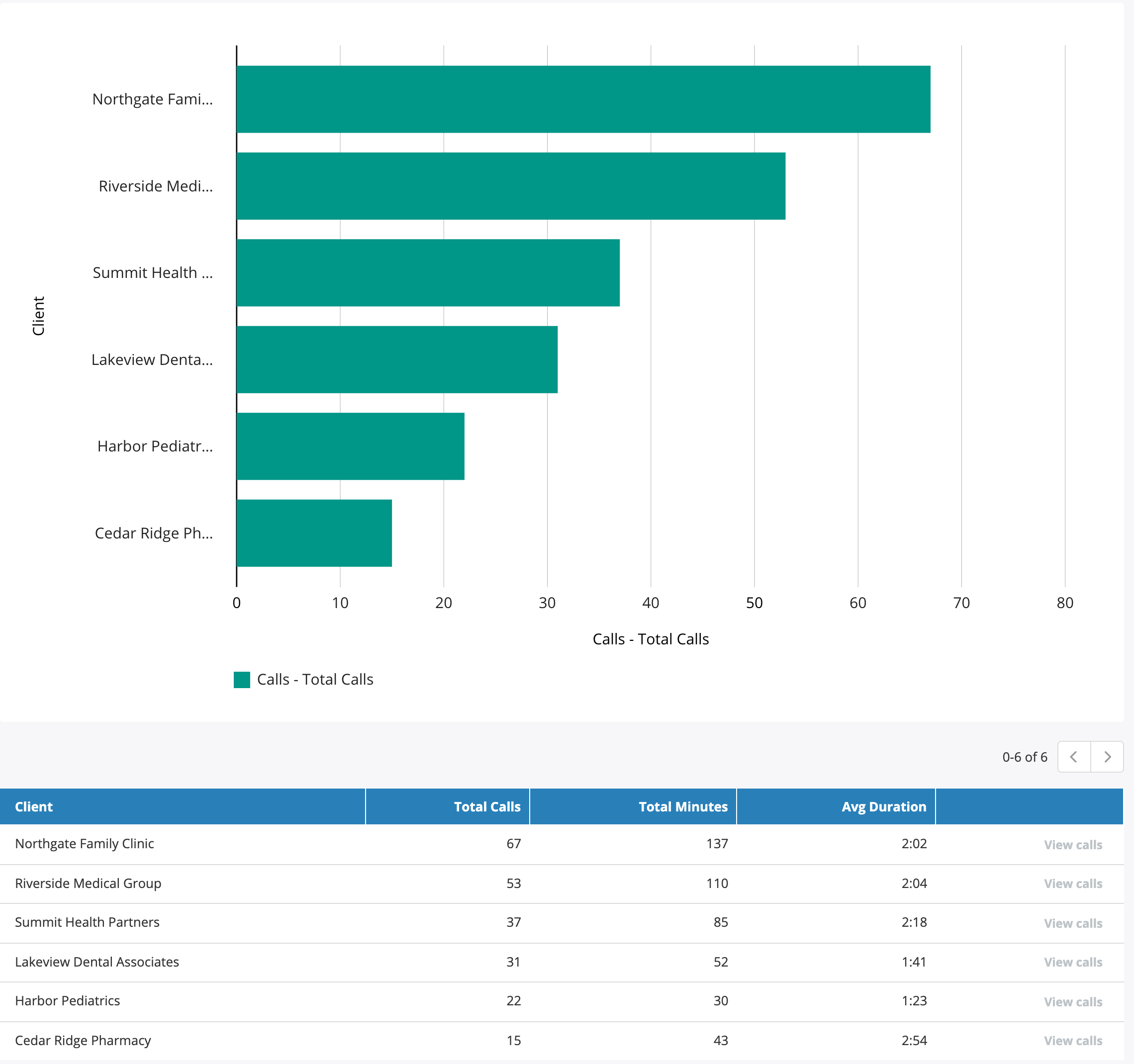Click the avg duration value 1:41
The height and width of the screenshot is (1064, 1134).
(914, 962)
